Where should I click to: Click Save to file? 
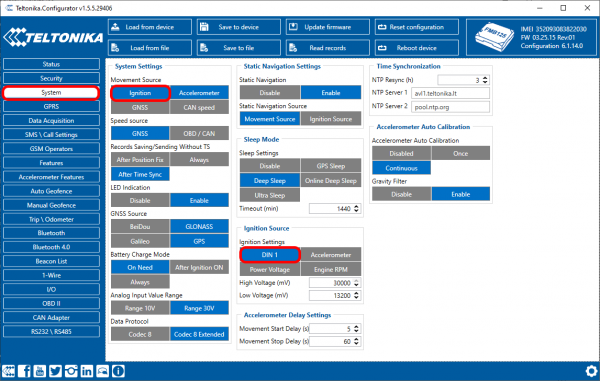[x=239, y=48]
